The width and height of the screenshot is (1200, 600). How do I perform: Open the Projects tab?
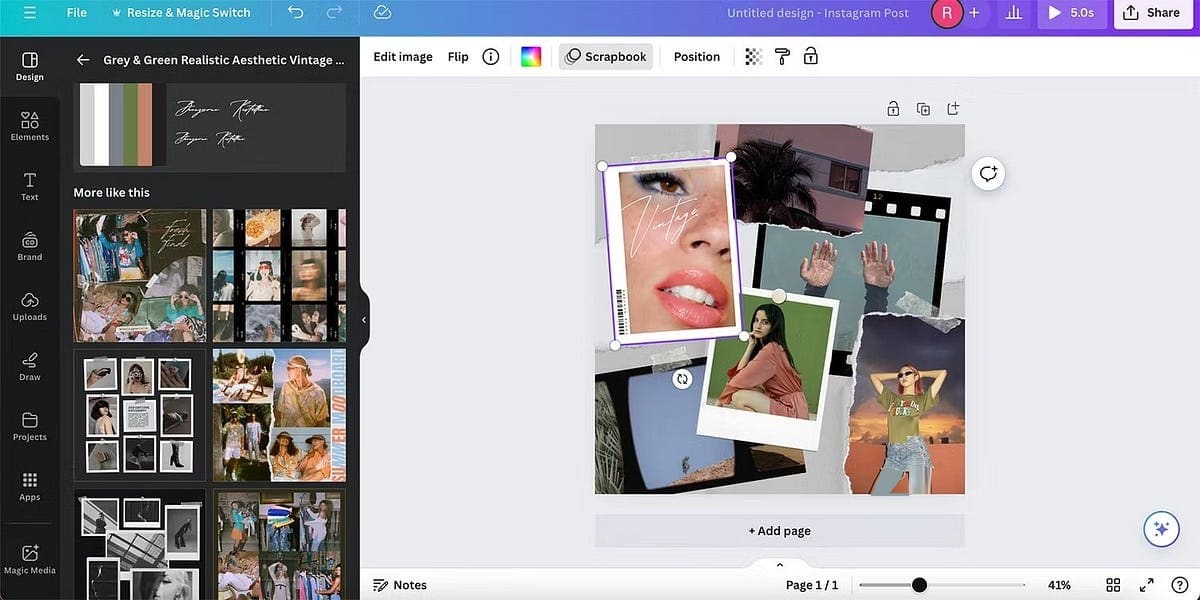pyautogui.click(x=30, y=427)
